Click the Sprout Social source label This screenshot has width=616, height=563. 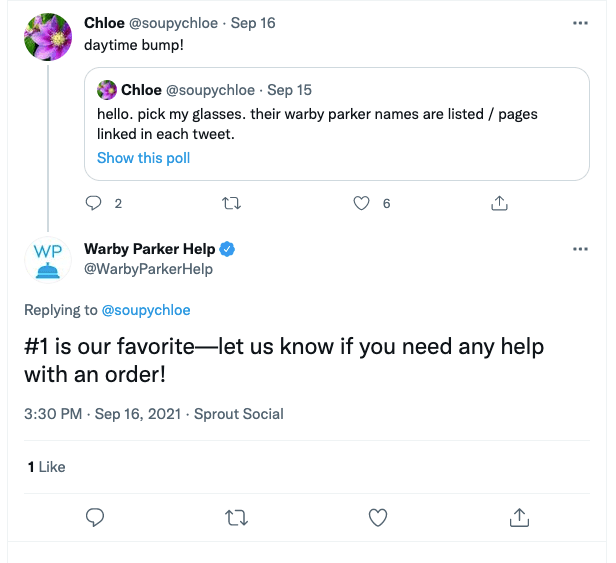pos(239,414)
